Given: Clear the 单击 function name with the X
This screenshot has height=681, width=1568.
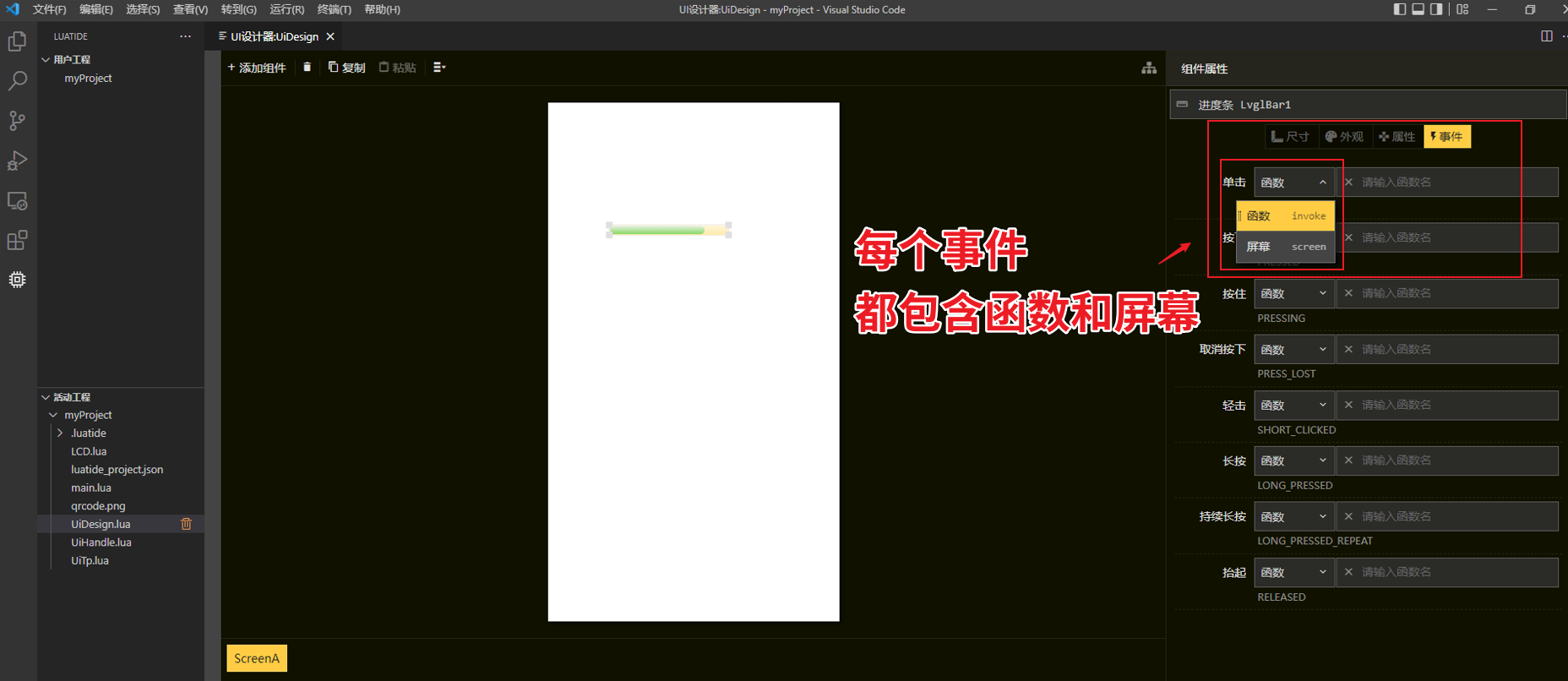Looking at the screenshot, I should 1348,183.
